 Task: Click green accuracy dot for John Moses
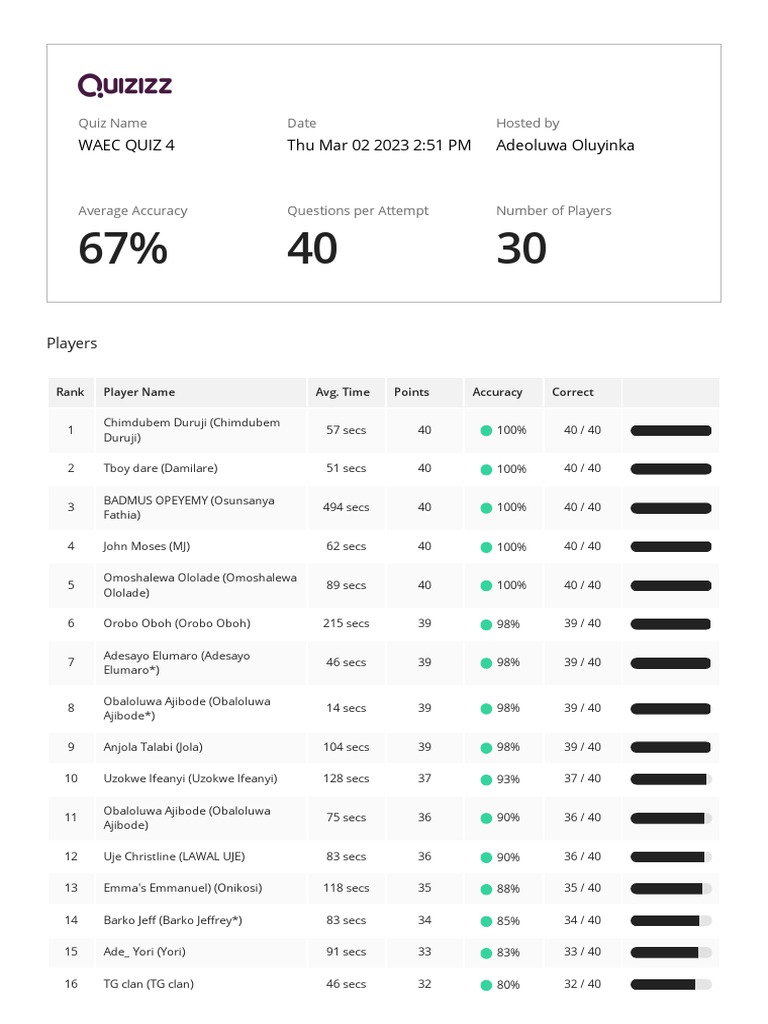click(x=486, y=547)
